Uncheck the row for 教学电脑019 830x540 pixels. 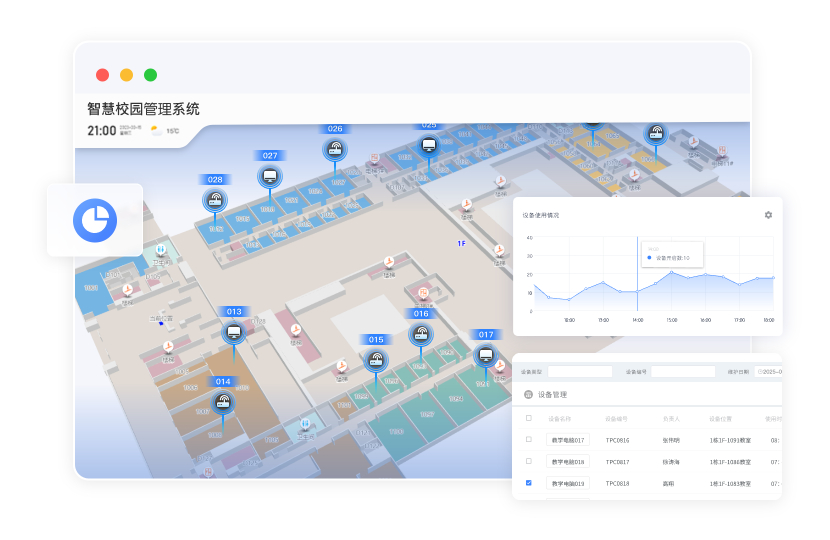click(x=528, y=483)
